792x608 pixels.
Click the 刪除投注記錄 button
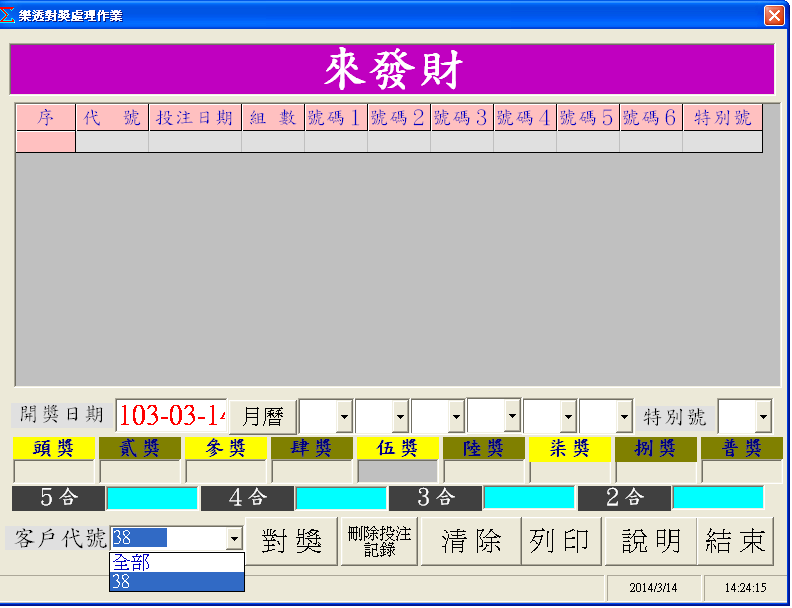pos(379,541)
